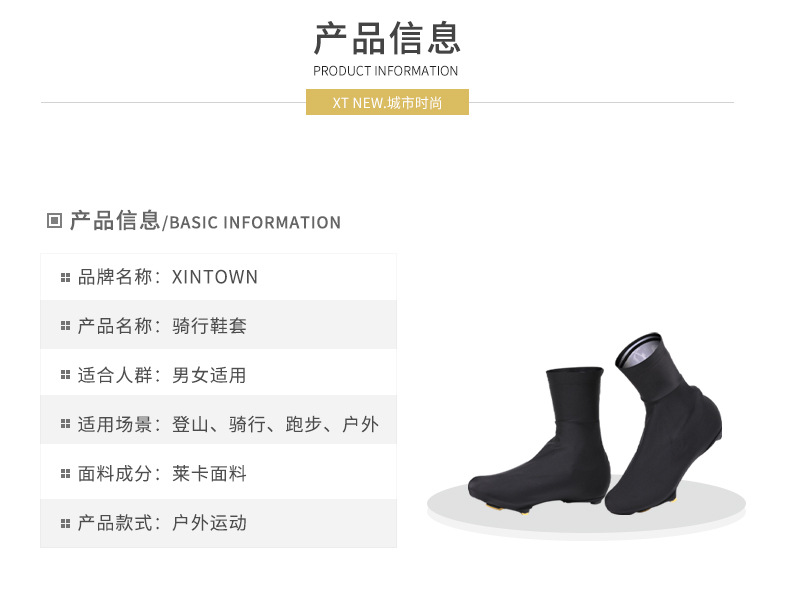Select the 男女适用 audience row
This screenshot has height=608, width=790.
218,374
